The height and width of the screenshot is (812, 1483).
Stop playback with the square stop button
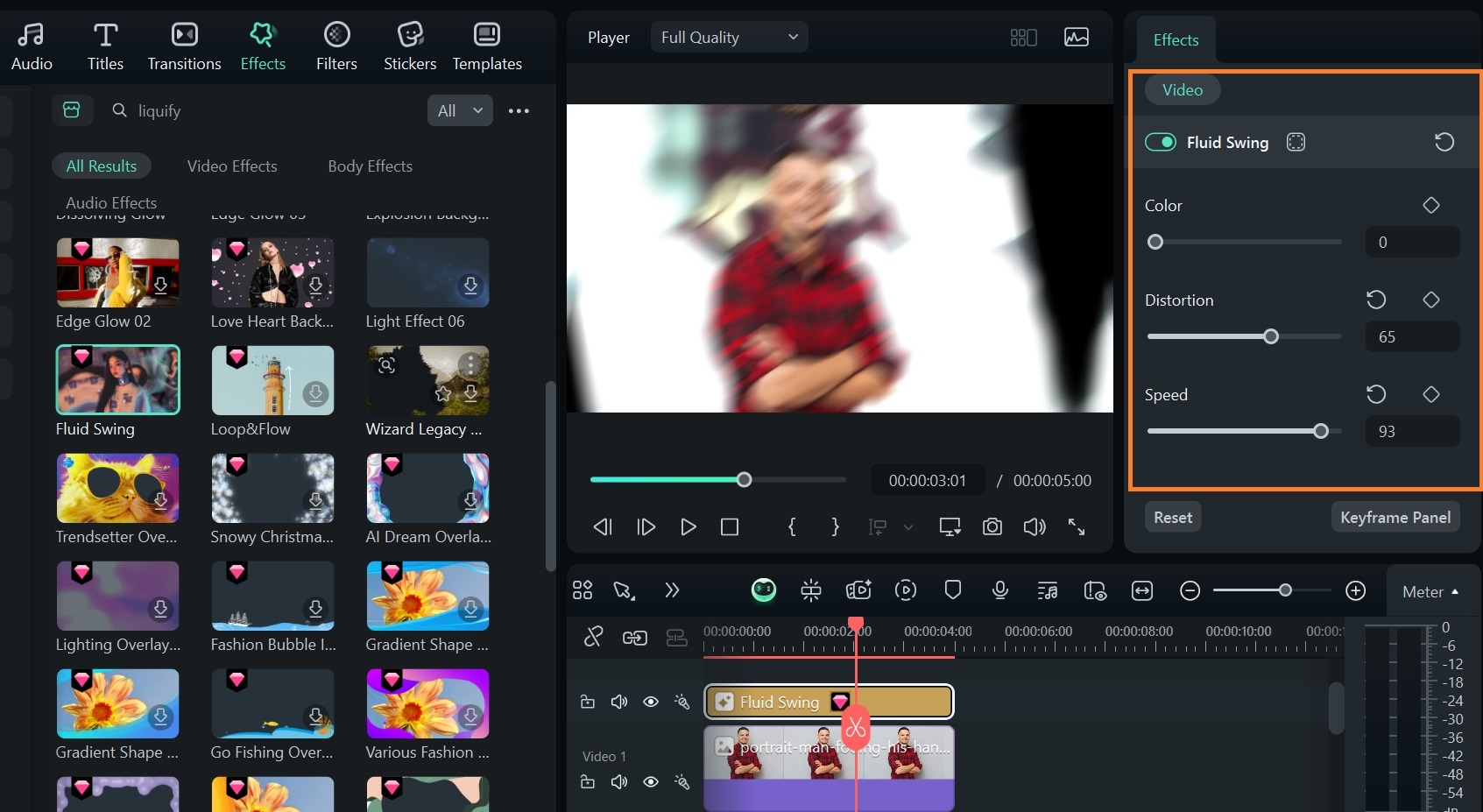coord(730,526)
